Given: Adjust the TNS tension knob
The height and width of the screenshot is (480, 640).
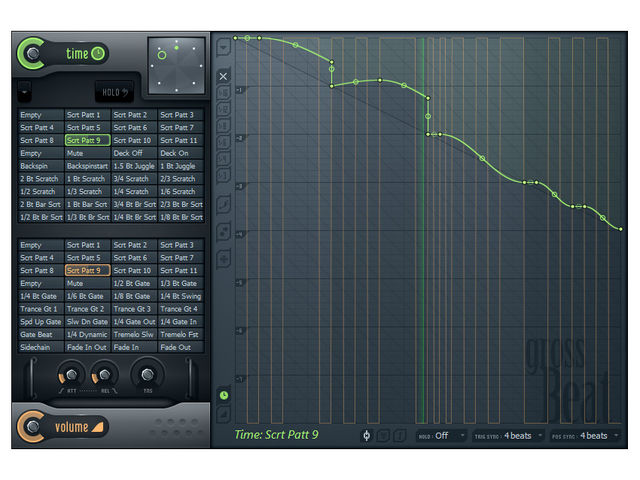Looking at the screenshot, I should [147, 374].
